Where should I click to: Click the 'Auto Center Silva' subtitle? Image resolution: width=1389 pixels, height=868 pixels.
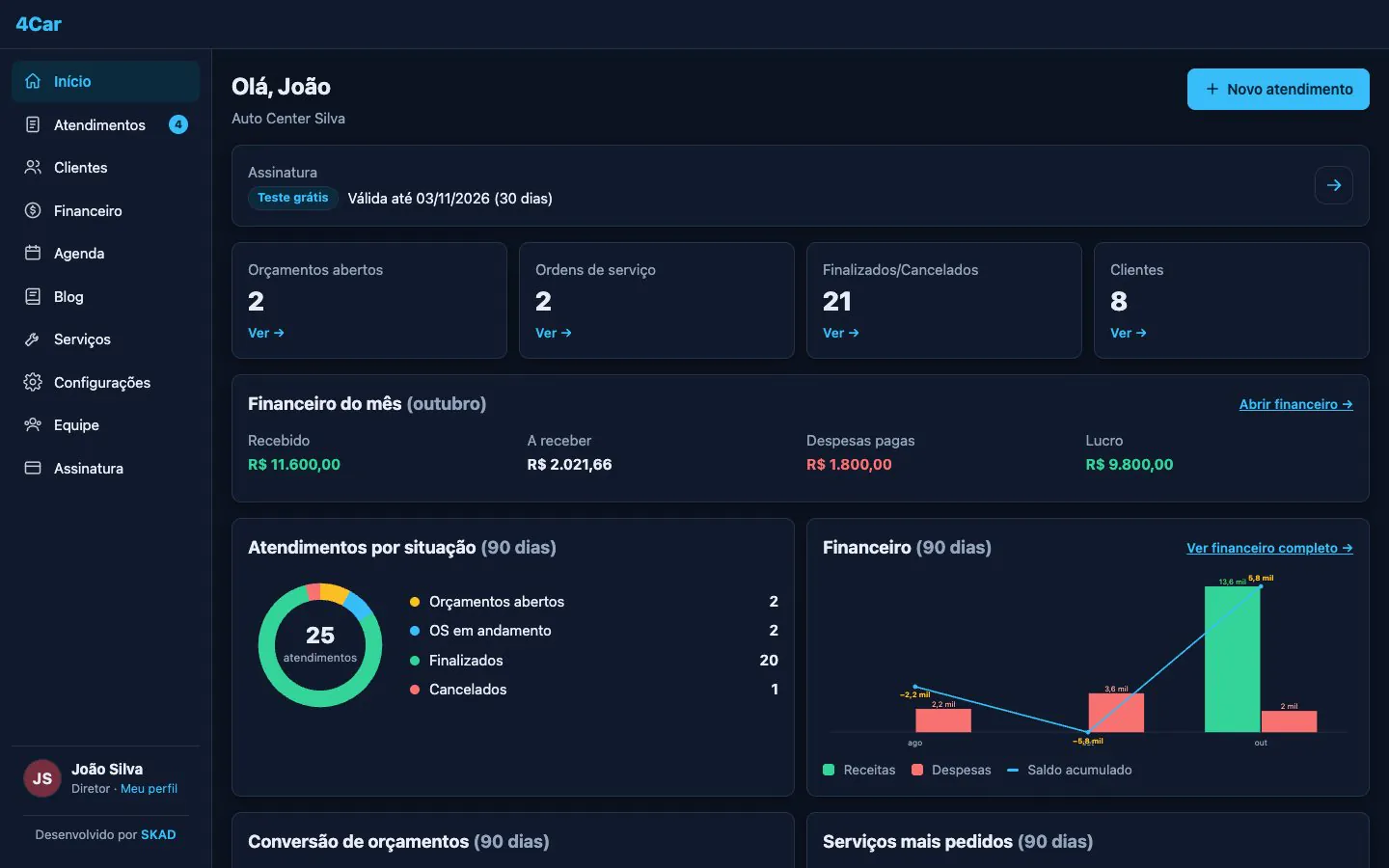coord(288,119)
